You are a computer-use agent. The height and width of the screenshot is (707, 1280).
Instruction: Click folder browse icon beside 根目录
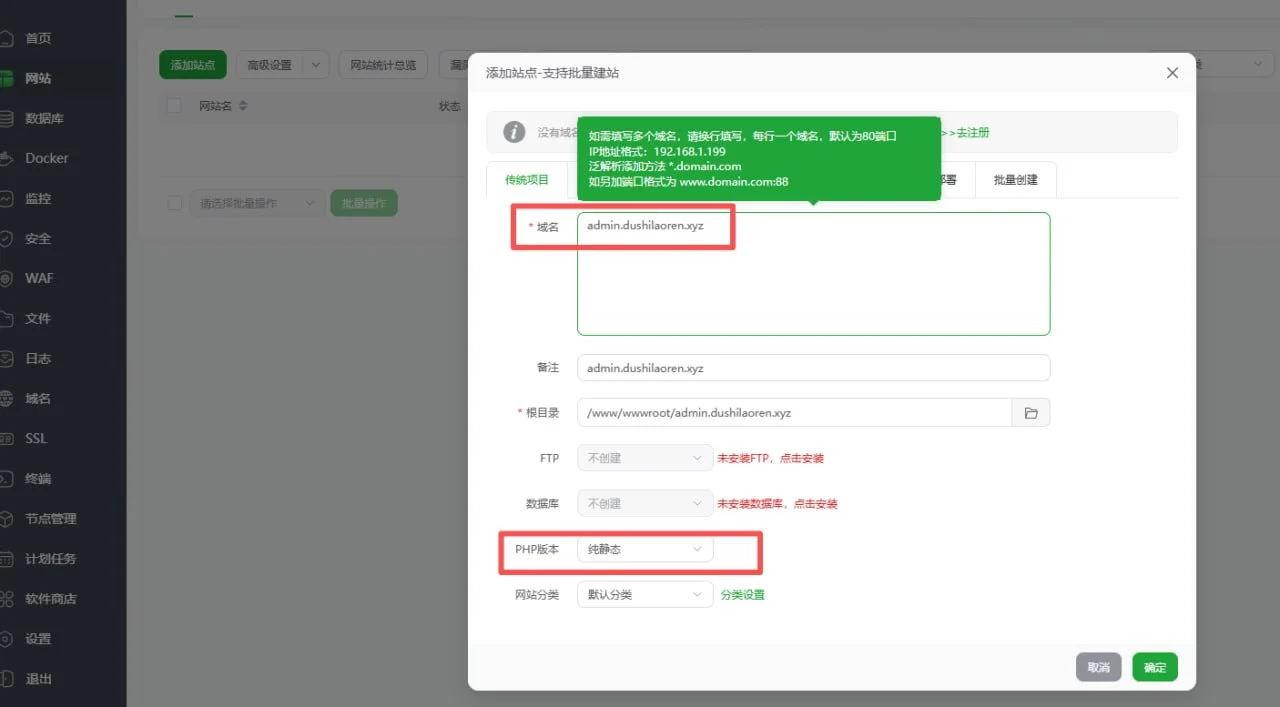click(x=1031, y=412)
